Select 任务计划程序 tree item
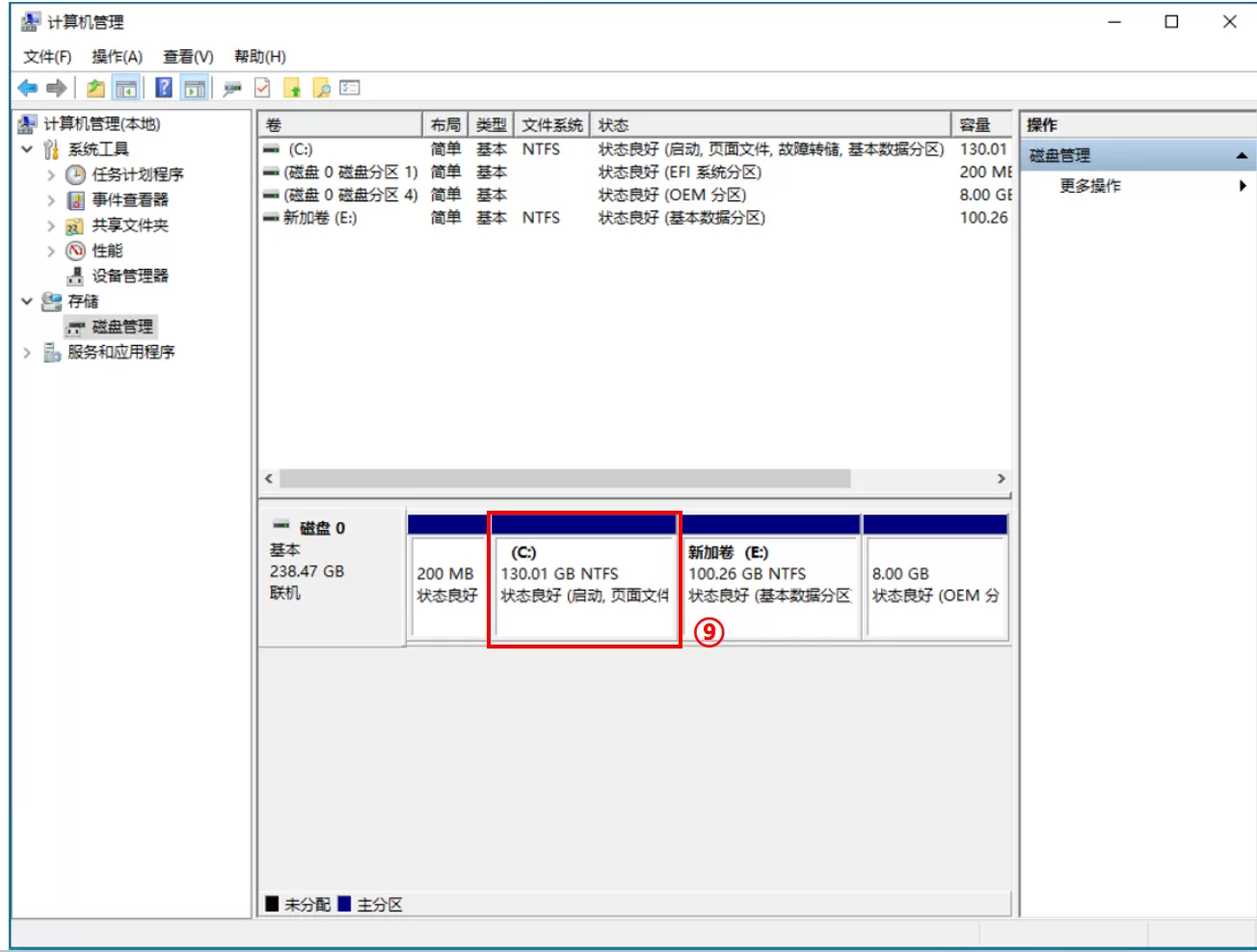Viewport: 1257px width, 952px height. pos(137,174)
